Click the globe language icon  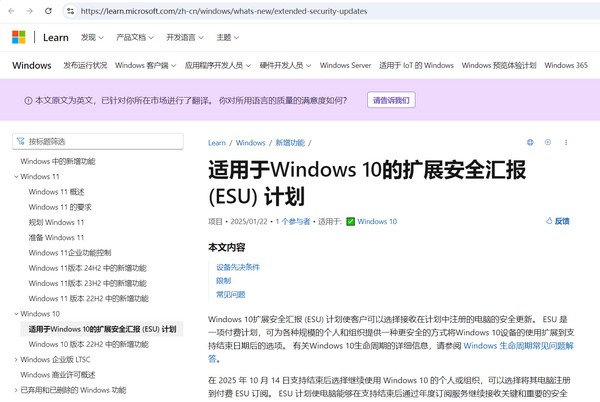coord(530,142)
